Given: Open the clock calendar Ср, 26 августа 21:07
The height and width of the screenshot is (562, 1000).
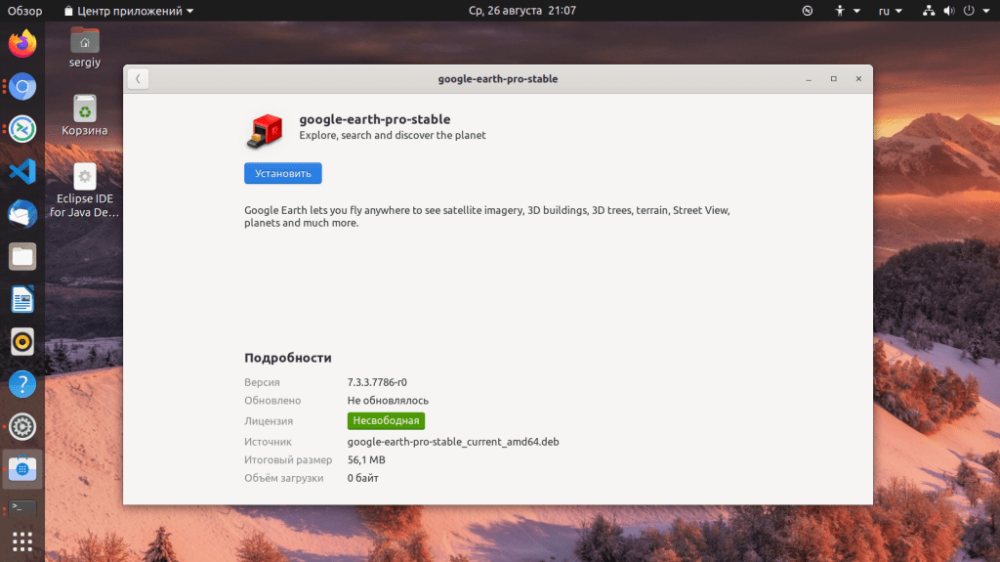Looking at the screenshot, I should click(522, 11).
